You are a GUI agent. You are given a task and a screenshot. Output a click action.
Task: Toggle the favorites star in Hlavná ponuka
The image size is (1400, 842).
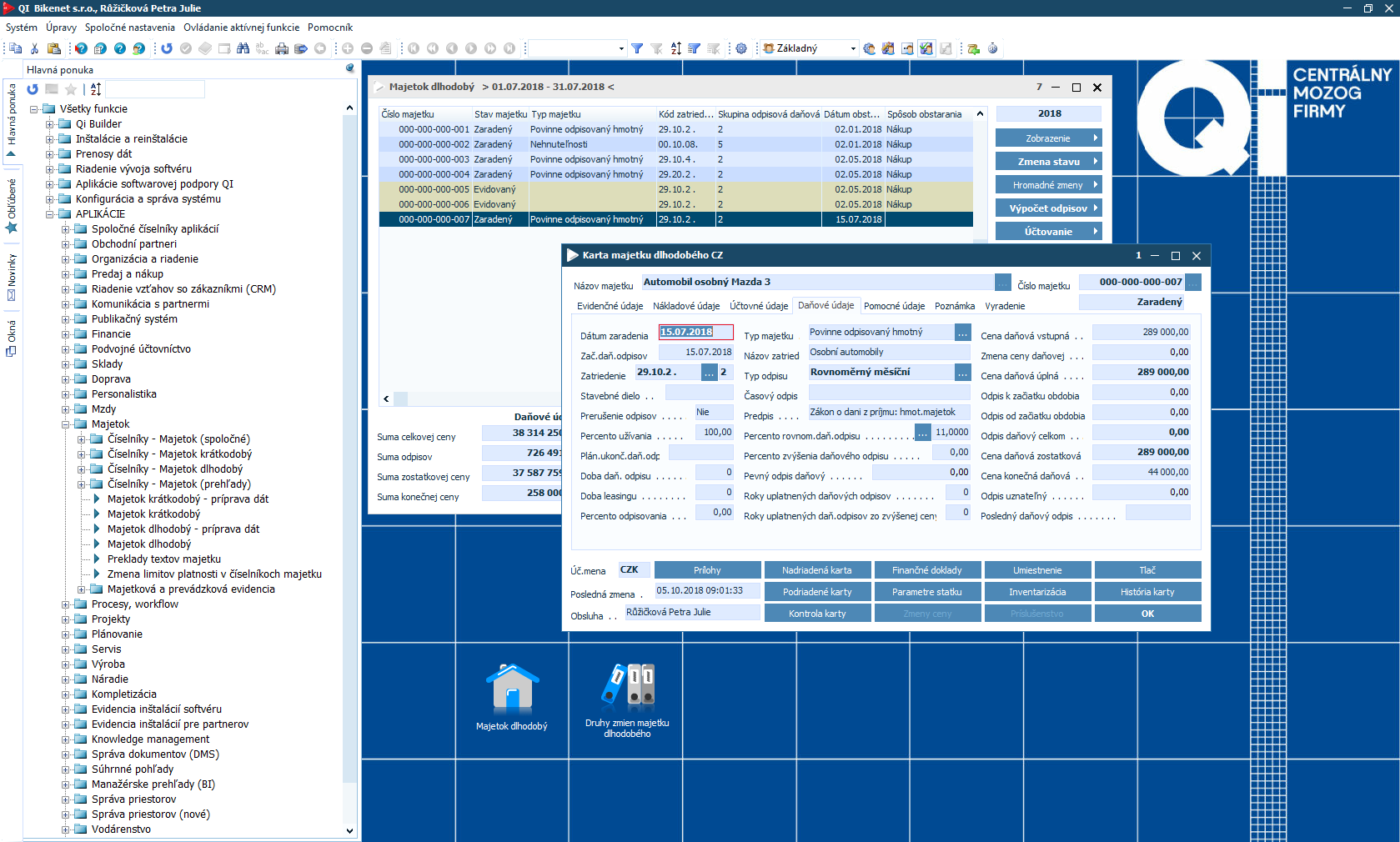click(71, 89)
